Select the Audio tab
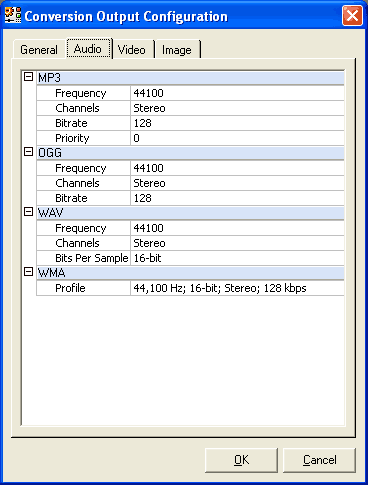This screenshot has height=485, width=368. pos(88,49)
